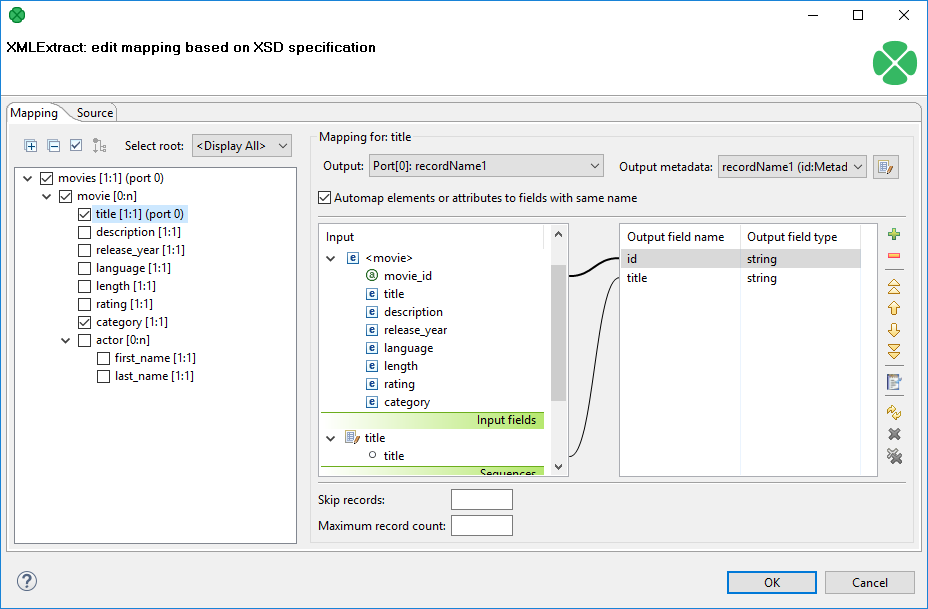The width and height of the screenshot is (928, 609).
Task: Click the Skip records input field
Action: (481, 499)
